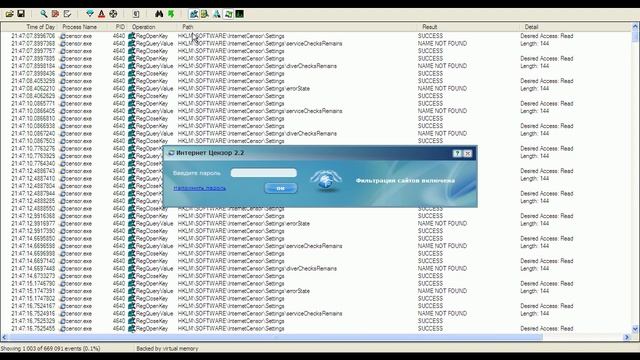Select the errorState path cell at 21:47:08.4062210
This screenshot has height=360, width=640.
(244, 89)
